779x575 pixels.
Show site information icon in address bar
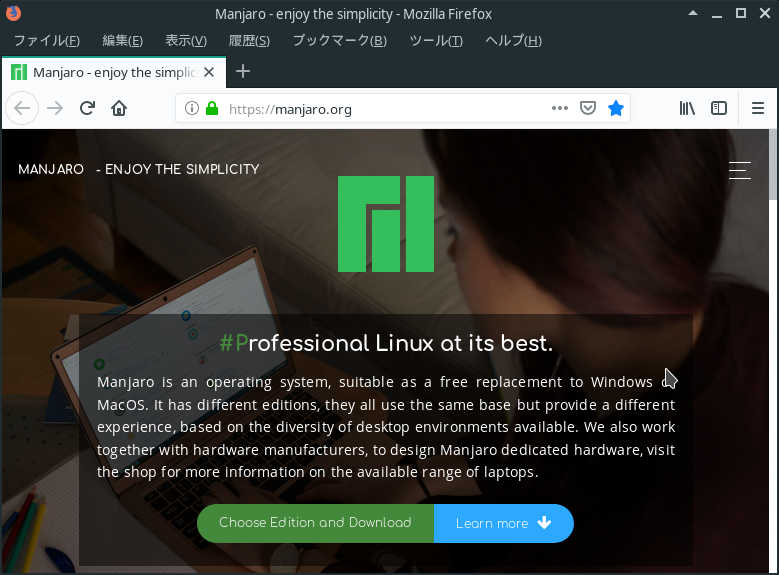coord(192,108)
